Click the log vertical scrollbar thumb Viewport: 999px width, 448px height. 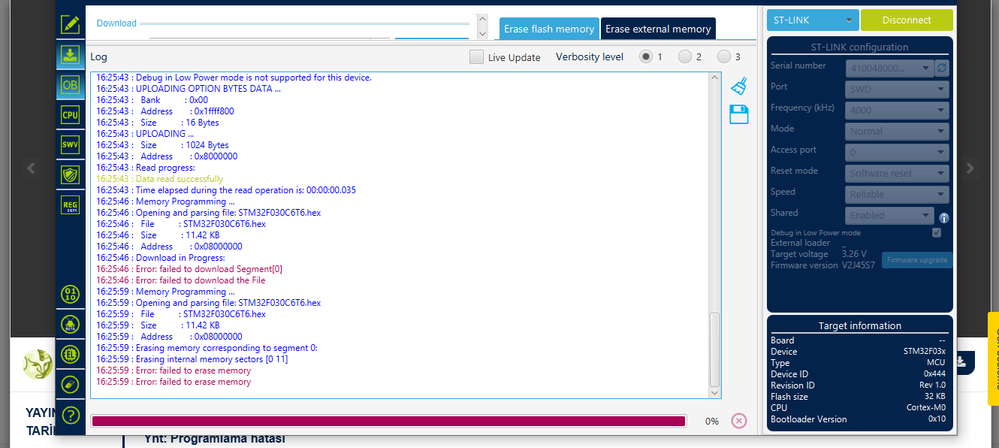click(x=715, y=349)
